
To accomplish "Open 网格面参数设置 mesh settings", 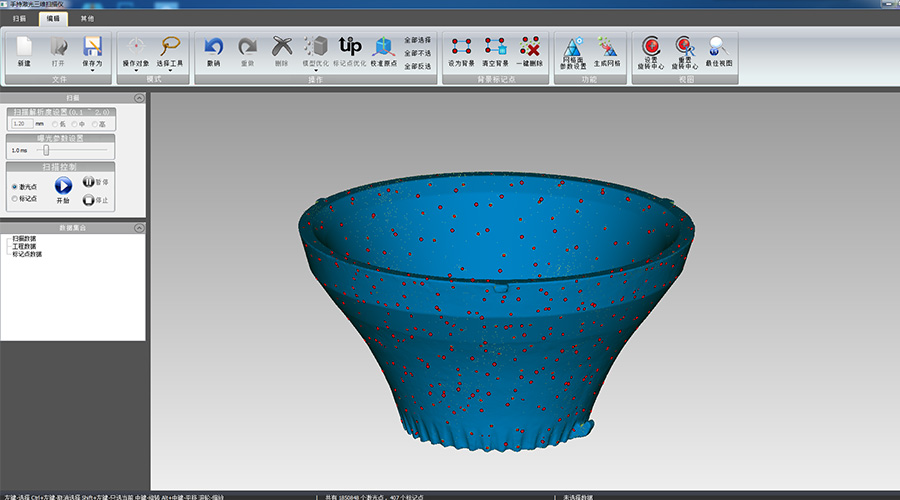I will click(574, 47).
